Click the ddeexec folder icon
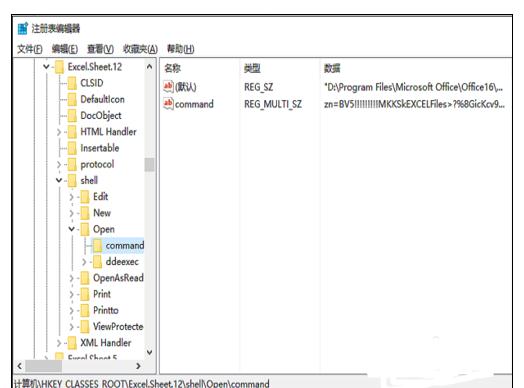Image resolution: width=524 pixels, height=388 pixels. tap(97, 262)
